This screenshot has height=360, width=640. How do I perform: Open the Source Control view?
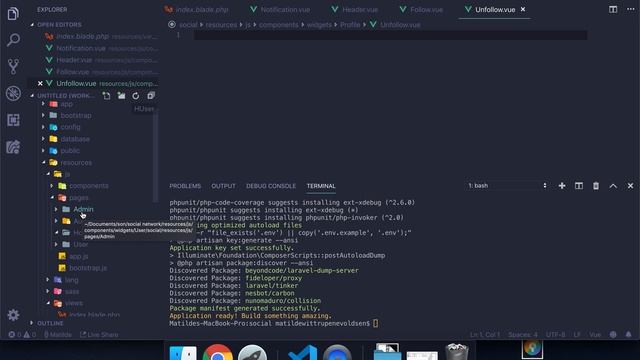tap(13, 67)
